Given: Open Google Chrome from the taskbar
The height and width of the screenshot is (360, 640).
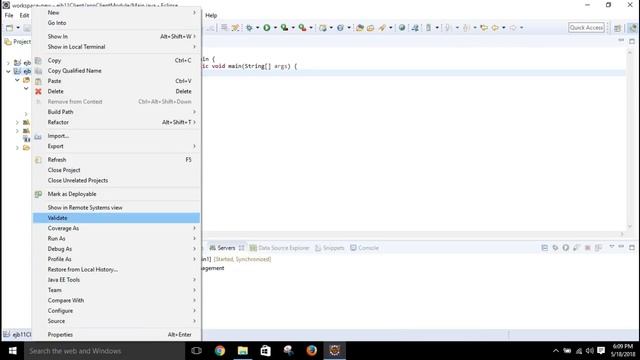Looking at the screenshot, I should [220, 351].
